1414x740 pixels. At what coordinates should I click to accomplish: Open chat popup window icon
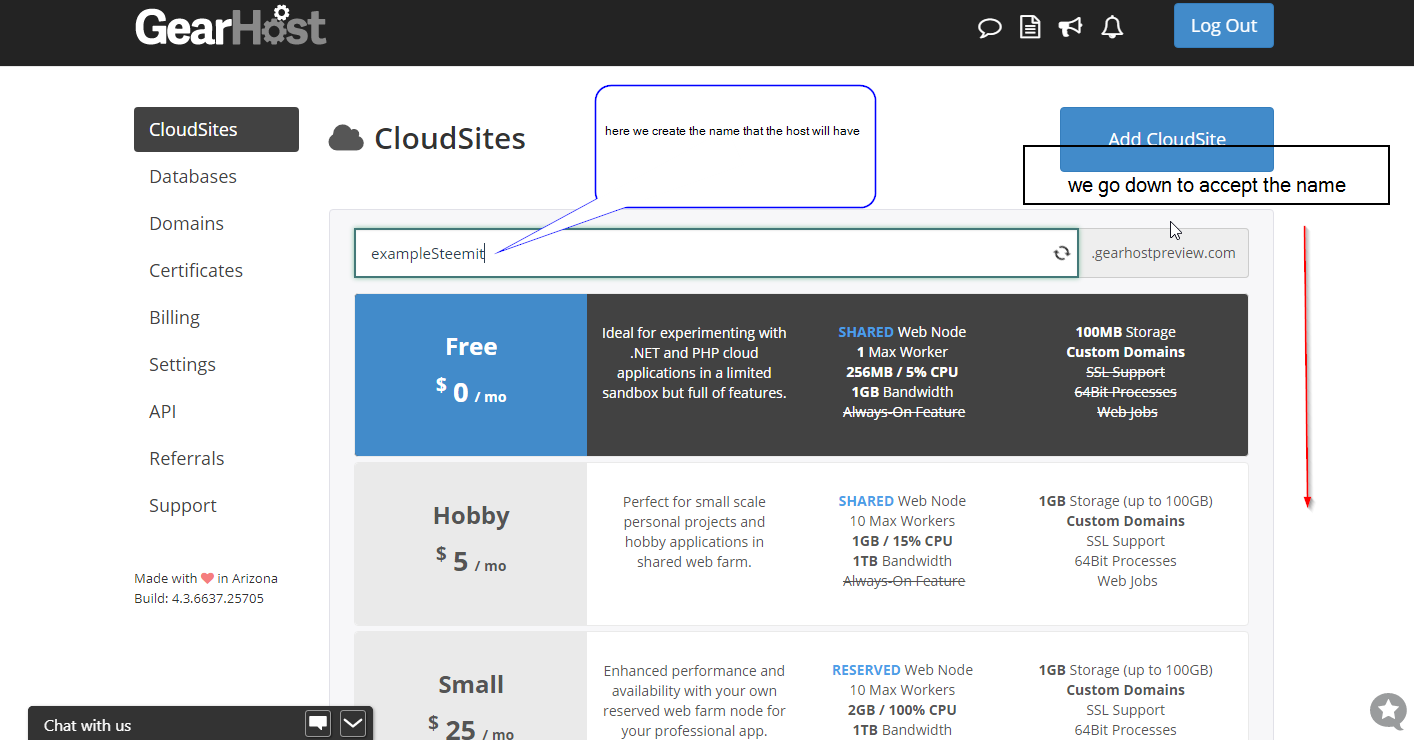tap(318, 722)
